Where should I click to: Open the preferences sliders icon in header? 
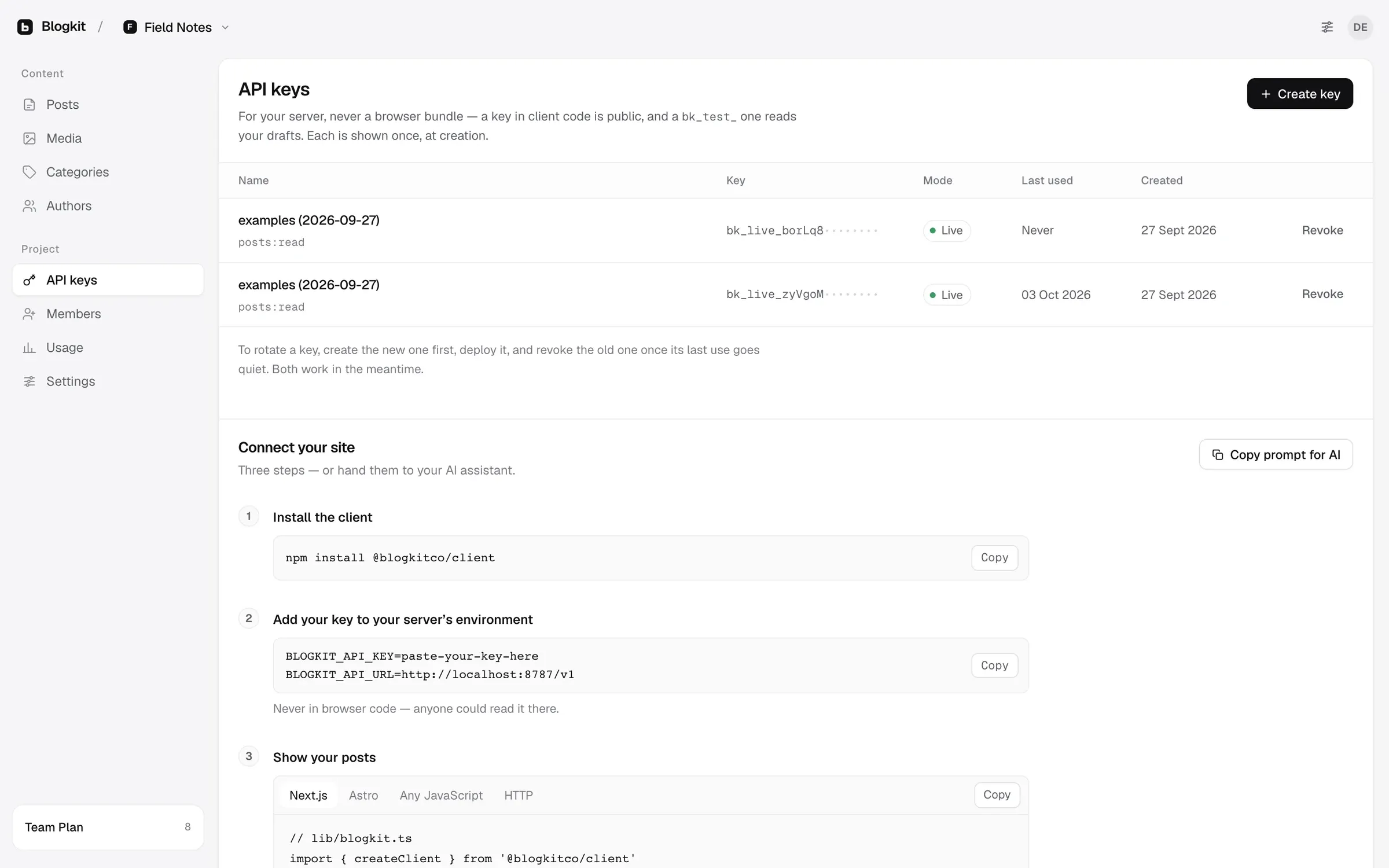[x=1327, y=27]
